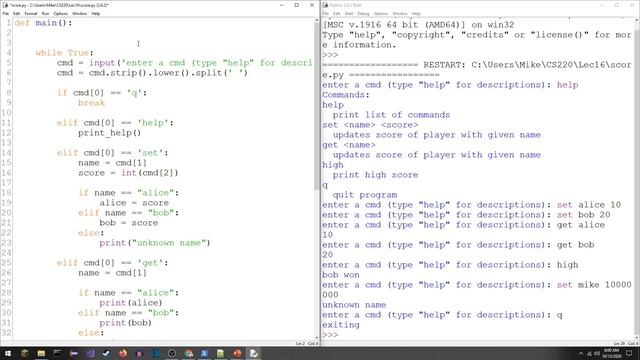Open Shell menu in Python Shell window
Viewport: 640px width, 360px height.
(x=349, y=13)
